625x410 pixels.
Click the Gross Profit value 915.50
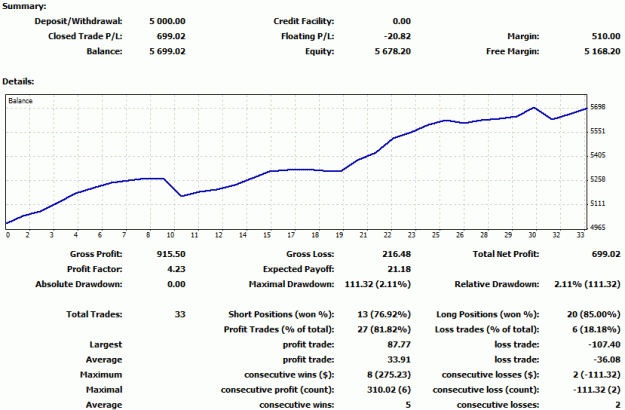[x=171, y=254]
